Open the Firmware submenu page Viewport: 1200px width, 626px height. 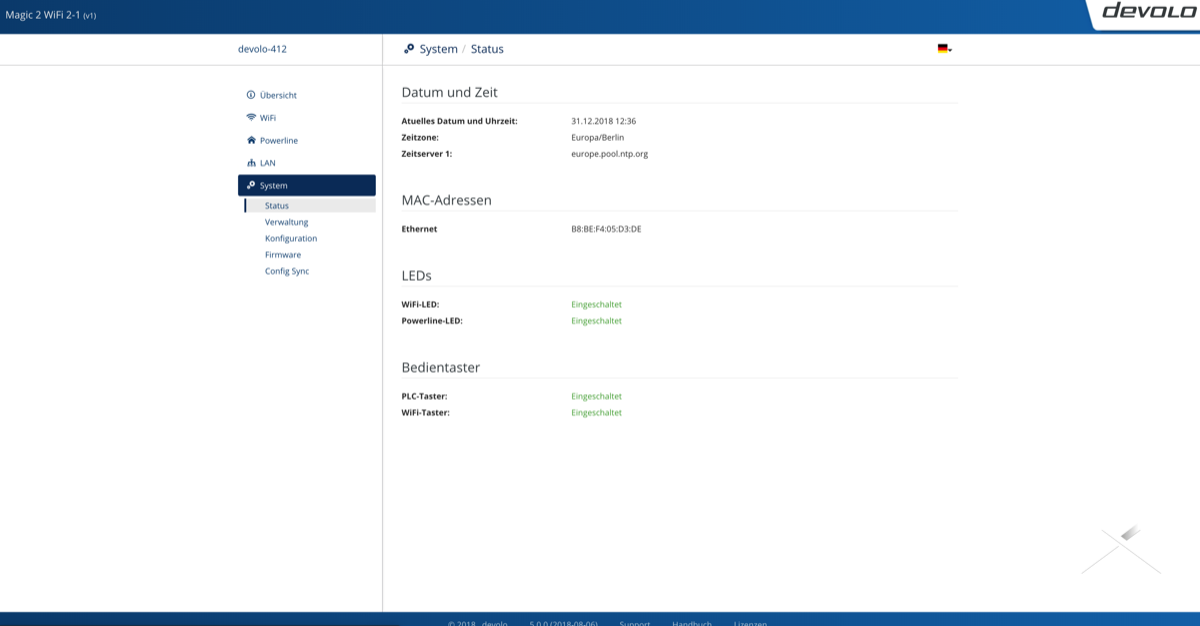(283, 255)
